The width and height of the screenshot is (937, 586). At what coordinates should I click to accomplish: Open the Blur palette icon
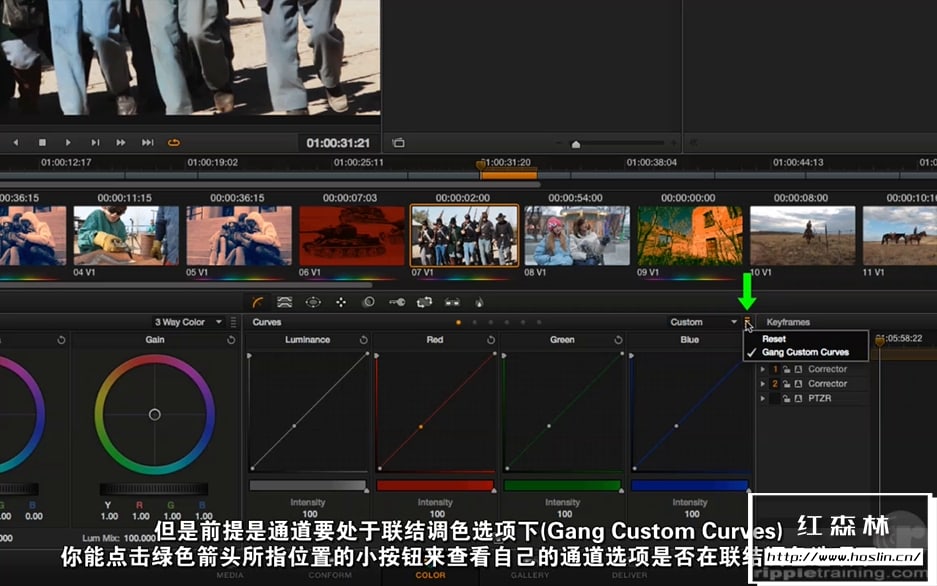[369, 302]
